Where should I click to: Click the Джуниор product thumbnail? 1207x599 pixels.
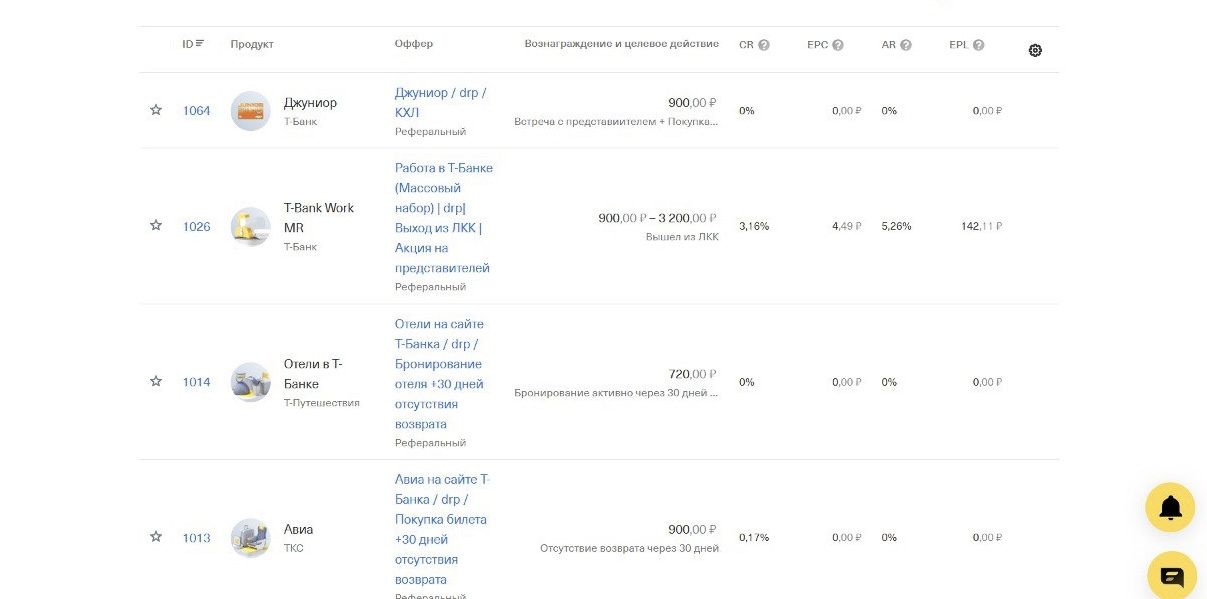click(x=250, y=111)
